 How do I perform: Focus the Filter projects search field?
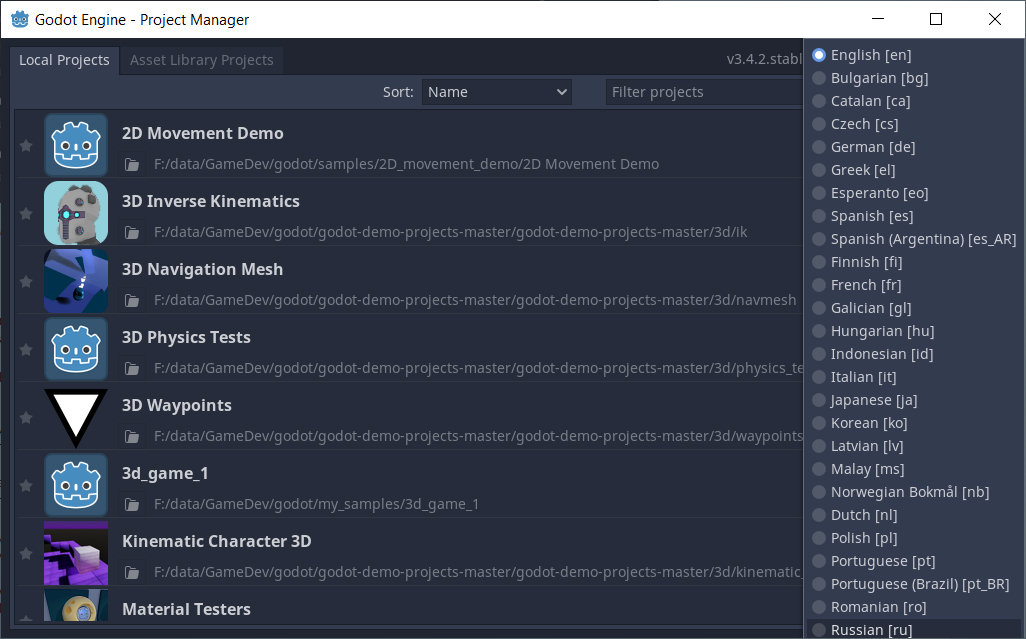[x=704, y=92]
